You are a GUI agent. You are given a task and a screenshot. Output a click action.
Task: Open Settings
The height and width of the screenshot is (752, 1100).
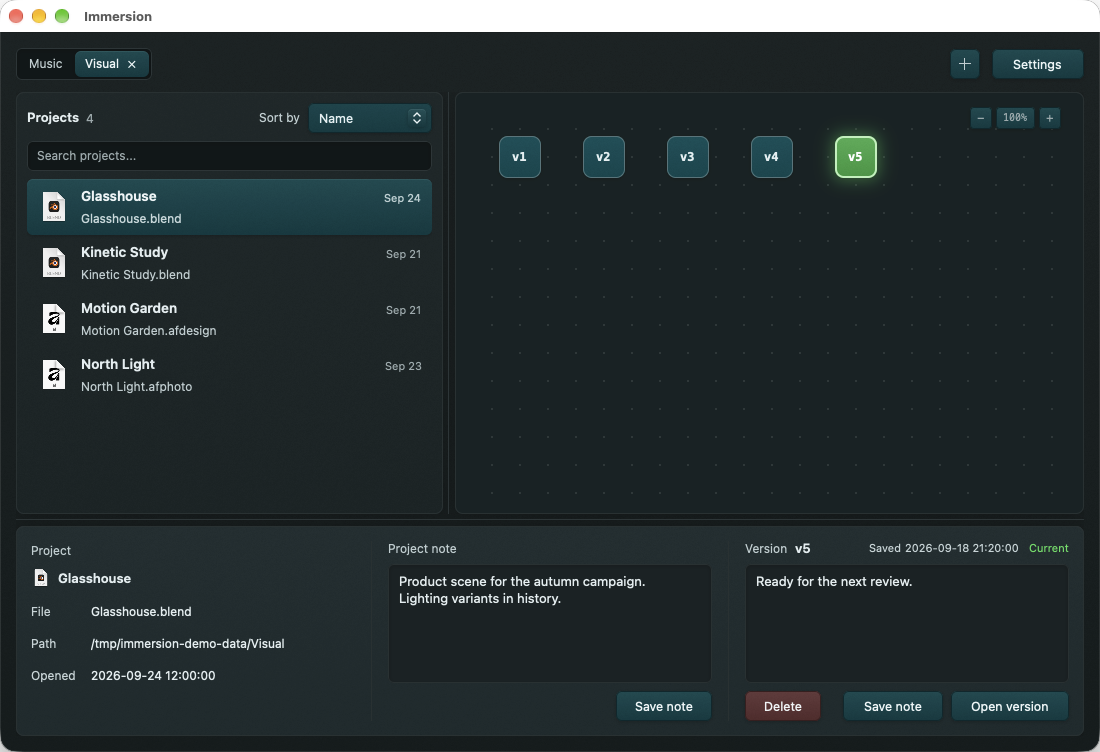pyautogui.click(x=1037, y=65)
